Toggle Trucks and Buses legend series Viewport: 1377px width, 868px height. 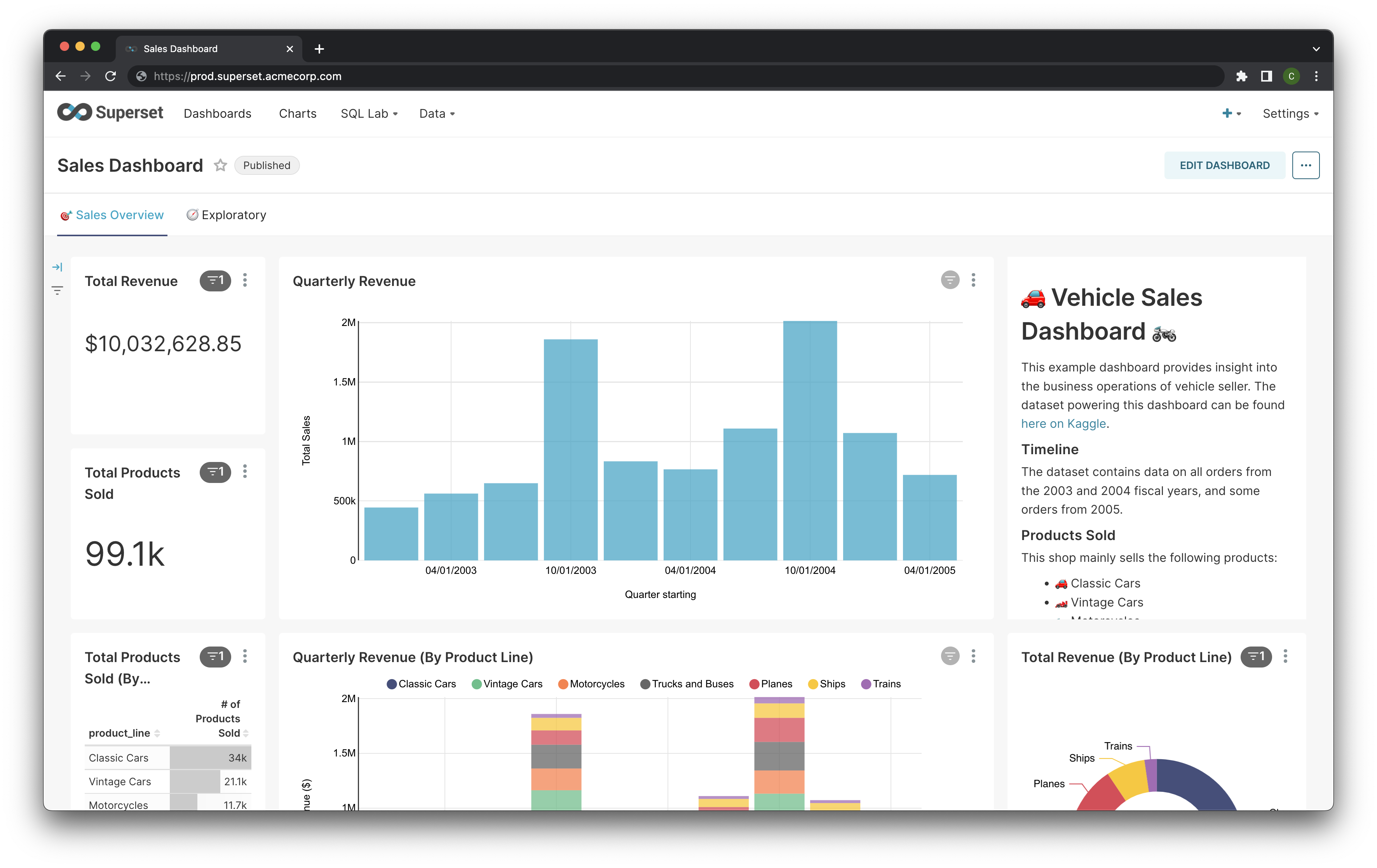pyautogui.click(x=686, y=684)
